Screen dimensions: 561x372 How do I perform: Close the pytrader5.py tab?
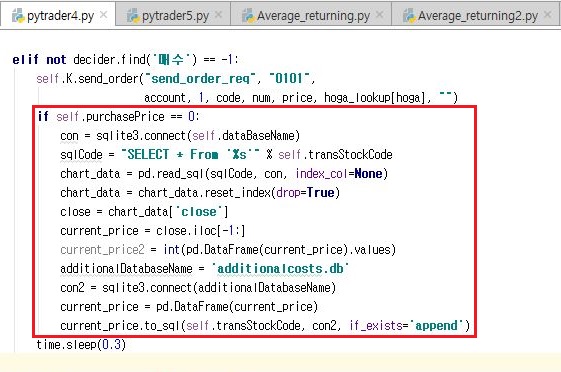[x=218, y=15]
